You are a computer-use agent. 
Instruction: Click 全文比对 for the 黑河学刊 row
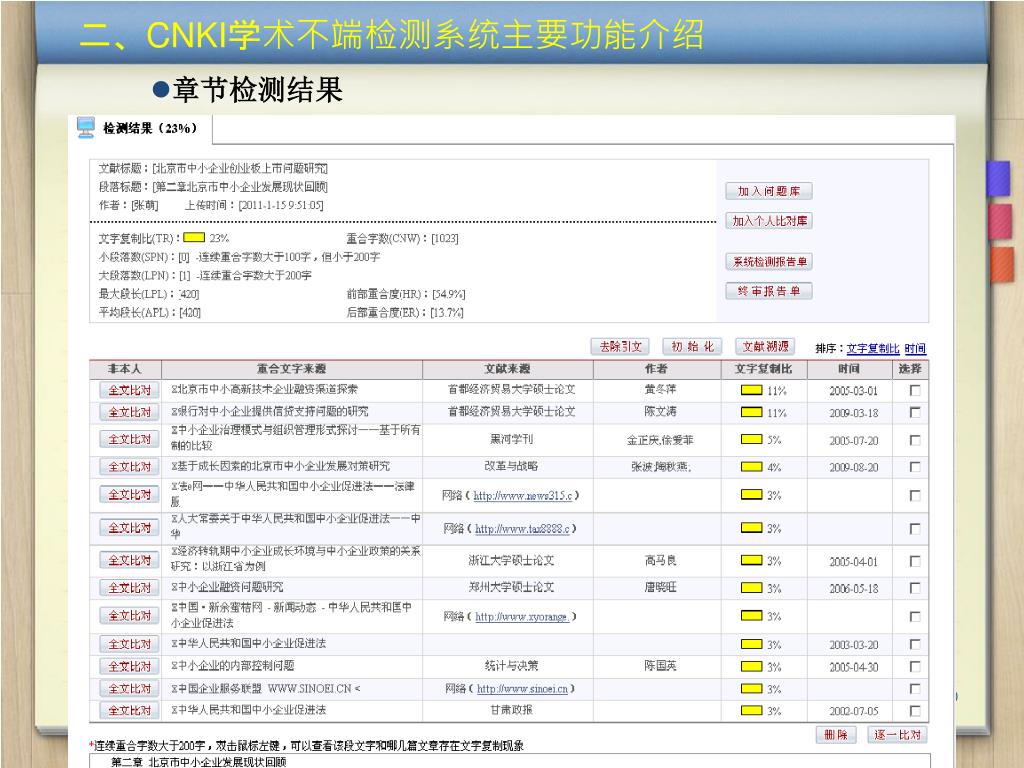[x=129, y=440]
